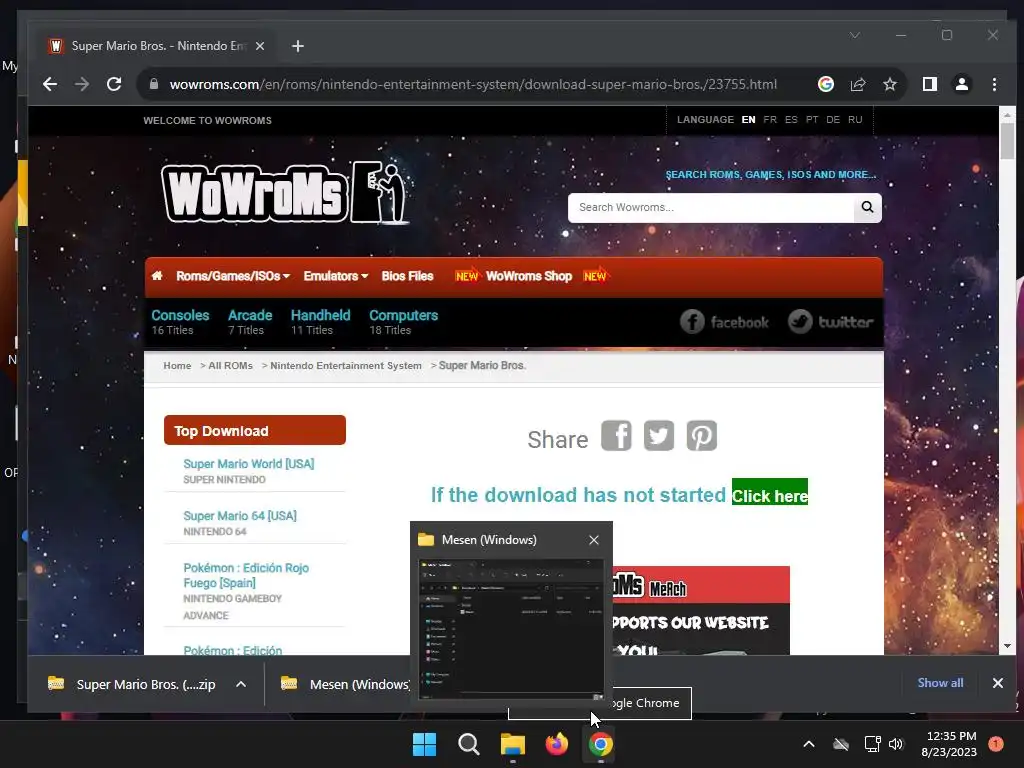Switch language to ES
This screenshot has width=1024, height=768.
(791, 120)
